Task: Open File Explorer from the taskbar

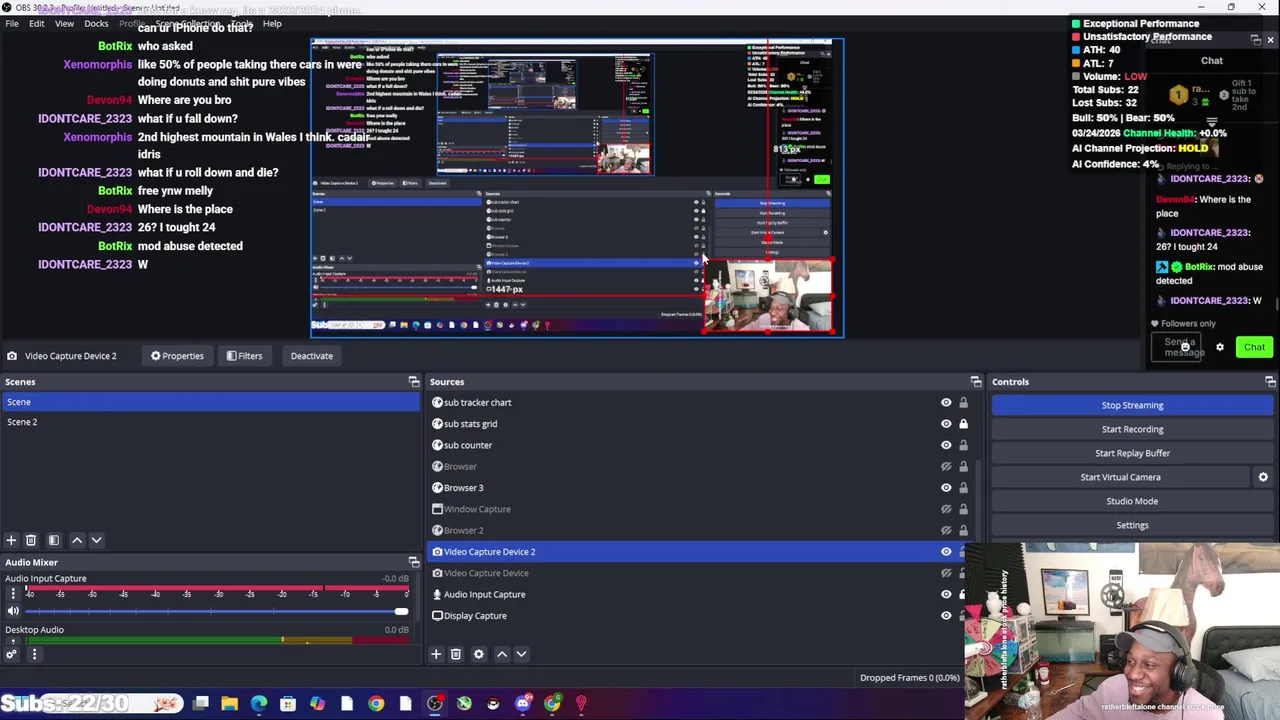Action: pos(229,704)
